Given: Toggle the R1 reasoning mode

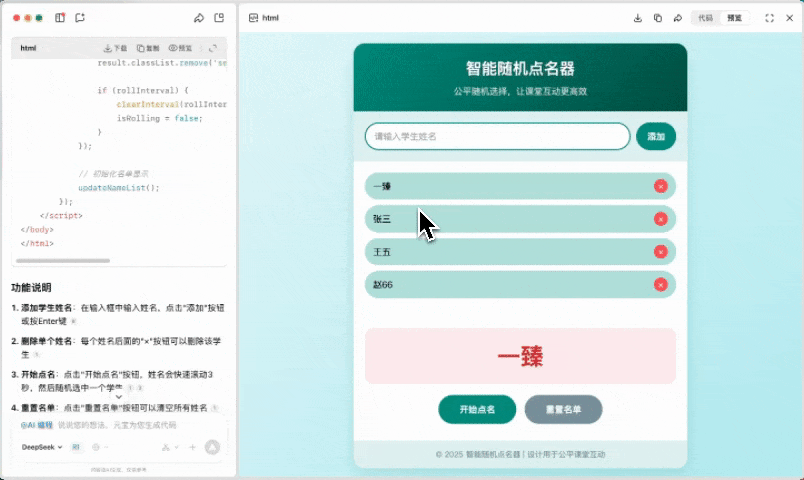Looking at the screenshot, I should click(76, 447).
